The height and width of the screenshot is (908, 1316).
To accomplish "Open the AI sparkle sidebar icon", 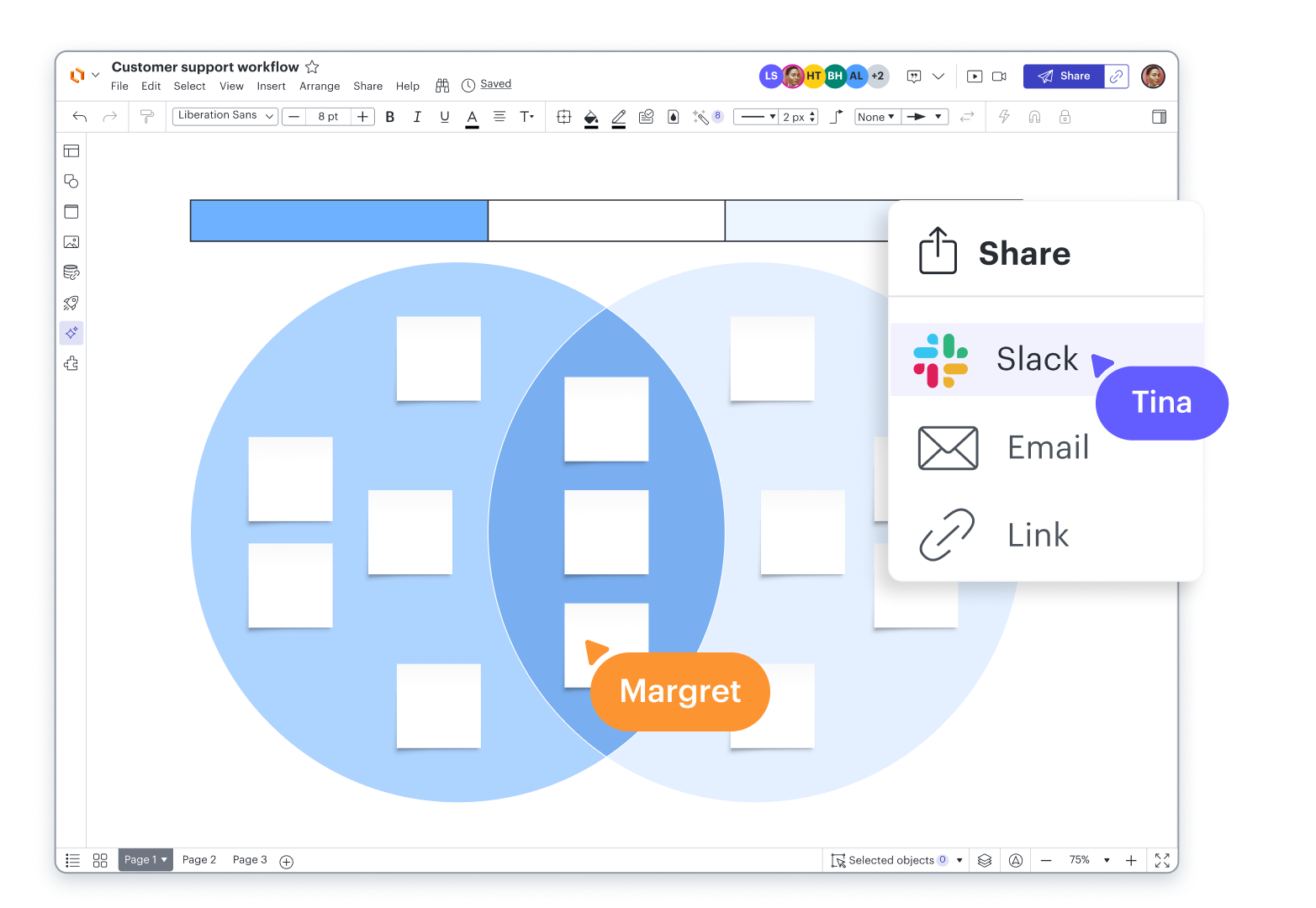I will (71, 333).
